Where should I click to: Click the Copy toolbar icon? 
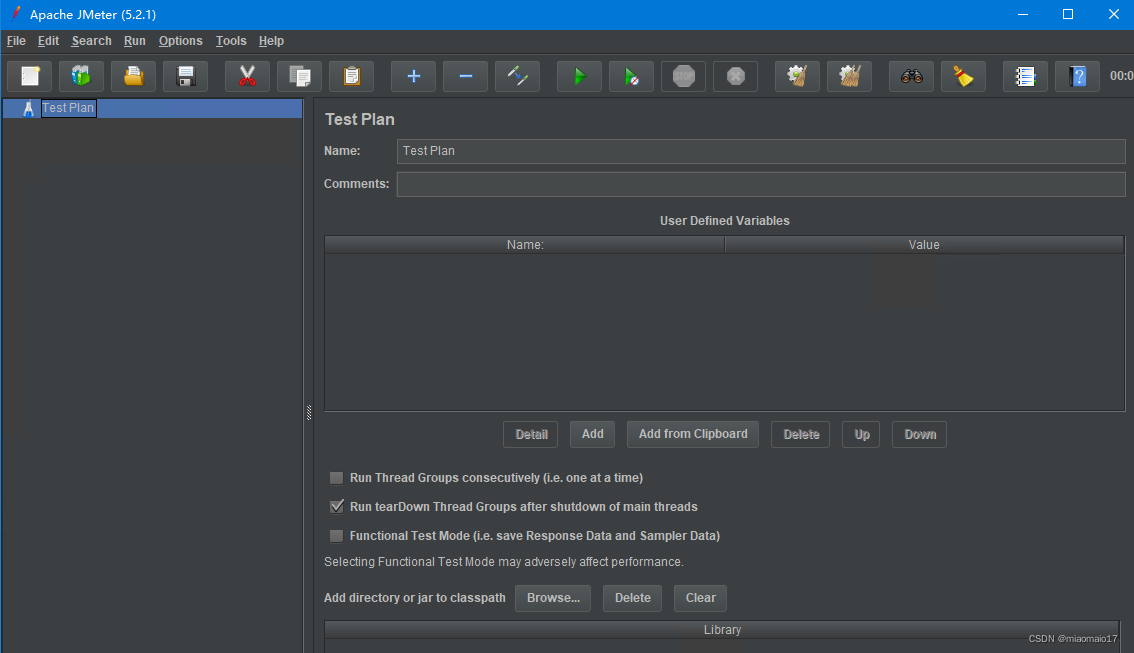click(x=299, y=76)
